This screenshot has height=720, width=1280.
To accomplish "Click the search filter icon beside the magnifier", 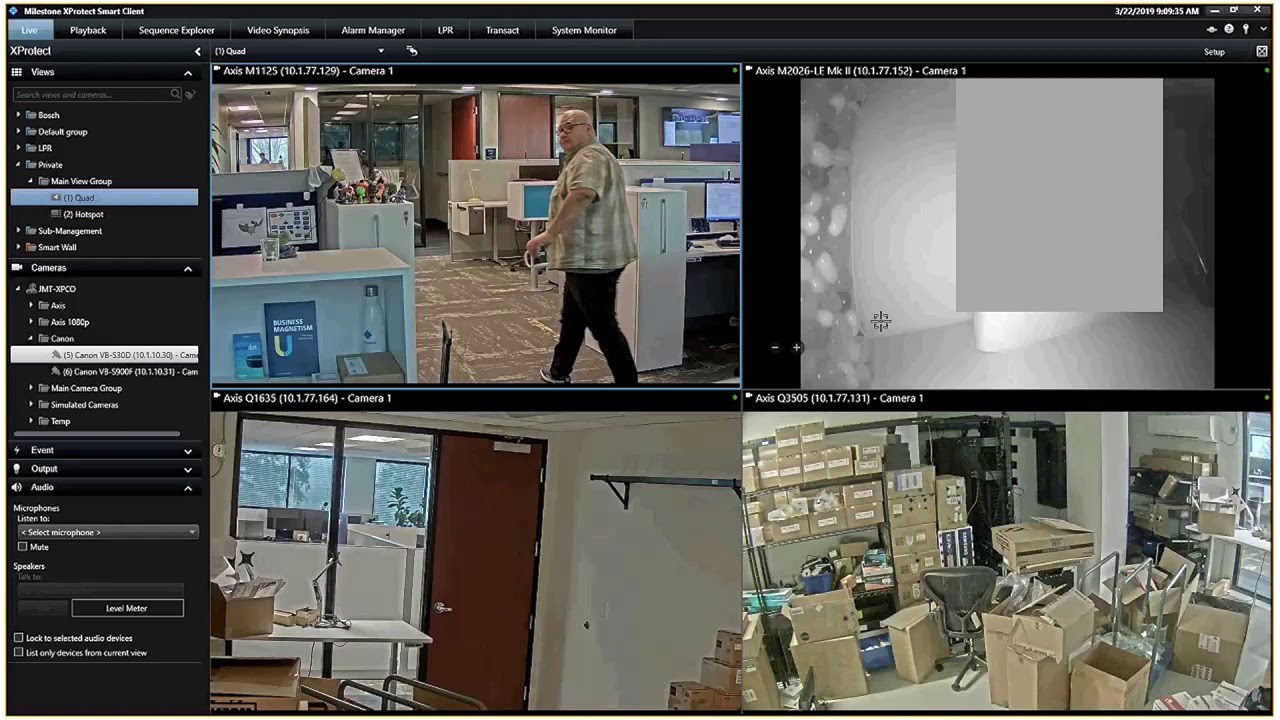I will (x=190, y=94).
